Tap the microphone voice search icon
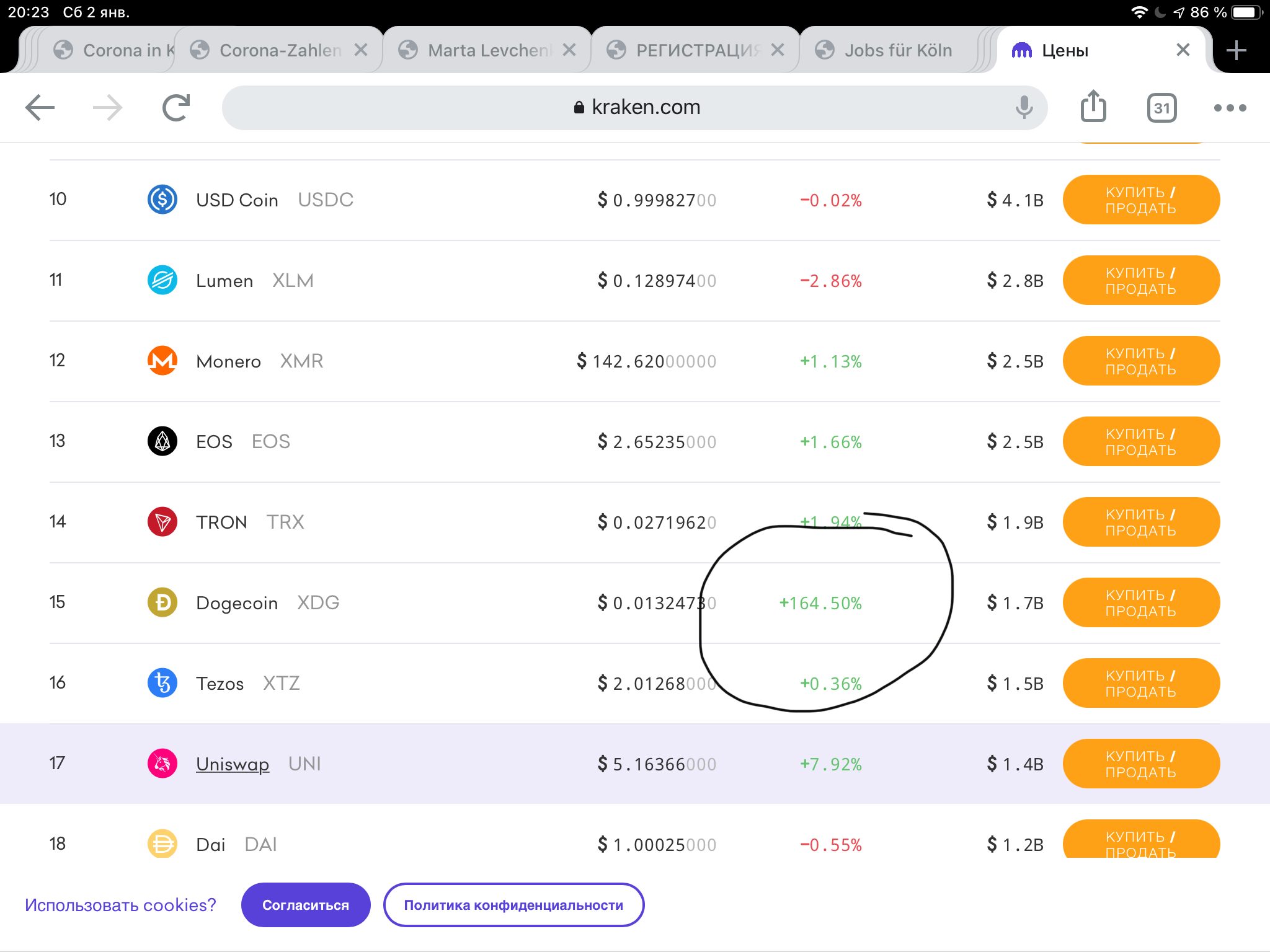The width and height of the screenshot is (1270, 952). [1024, 108]
